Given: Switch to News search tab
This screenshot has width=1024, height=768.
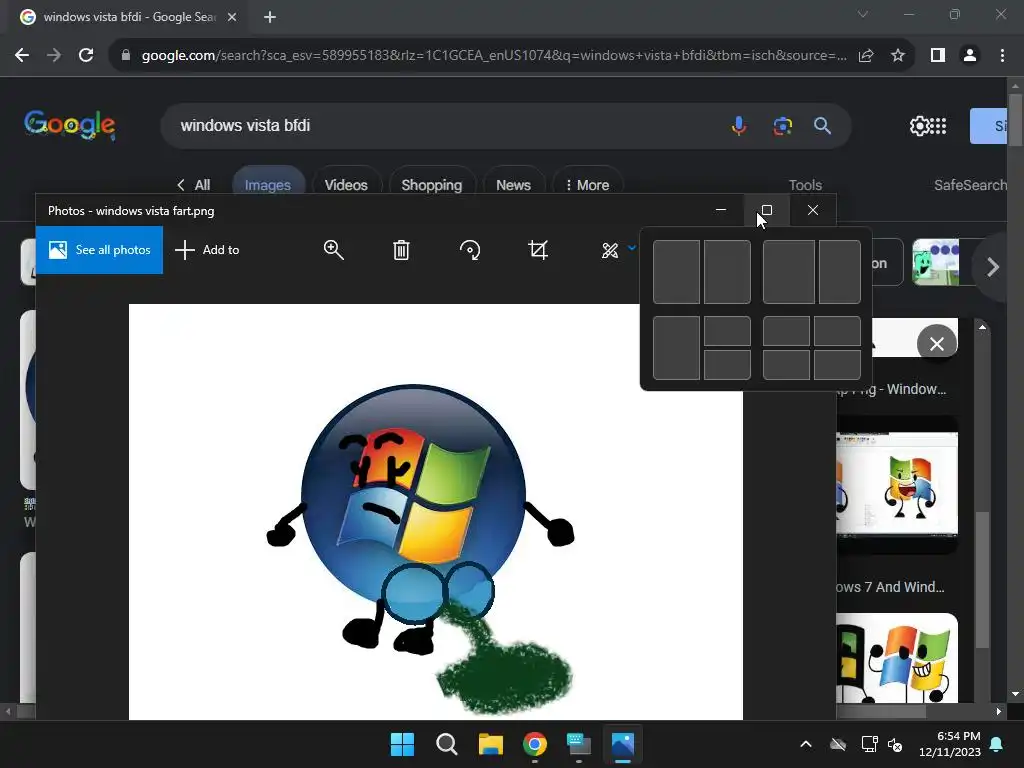Looking at the screenshot, I should tap(513, 185).
